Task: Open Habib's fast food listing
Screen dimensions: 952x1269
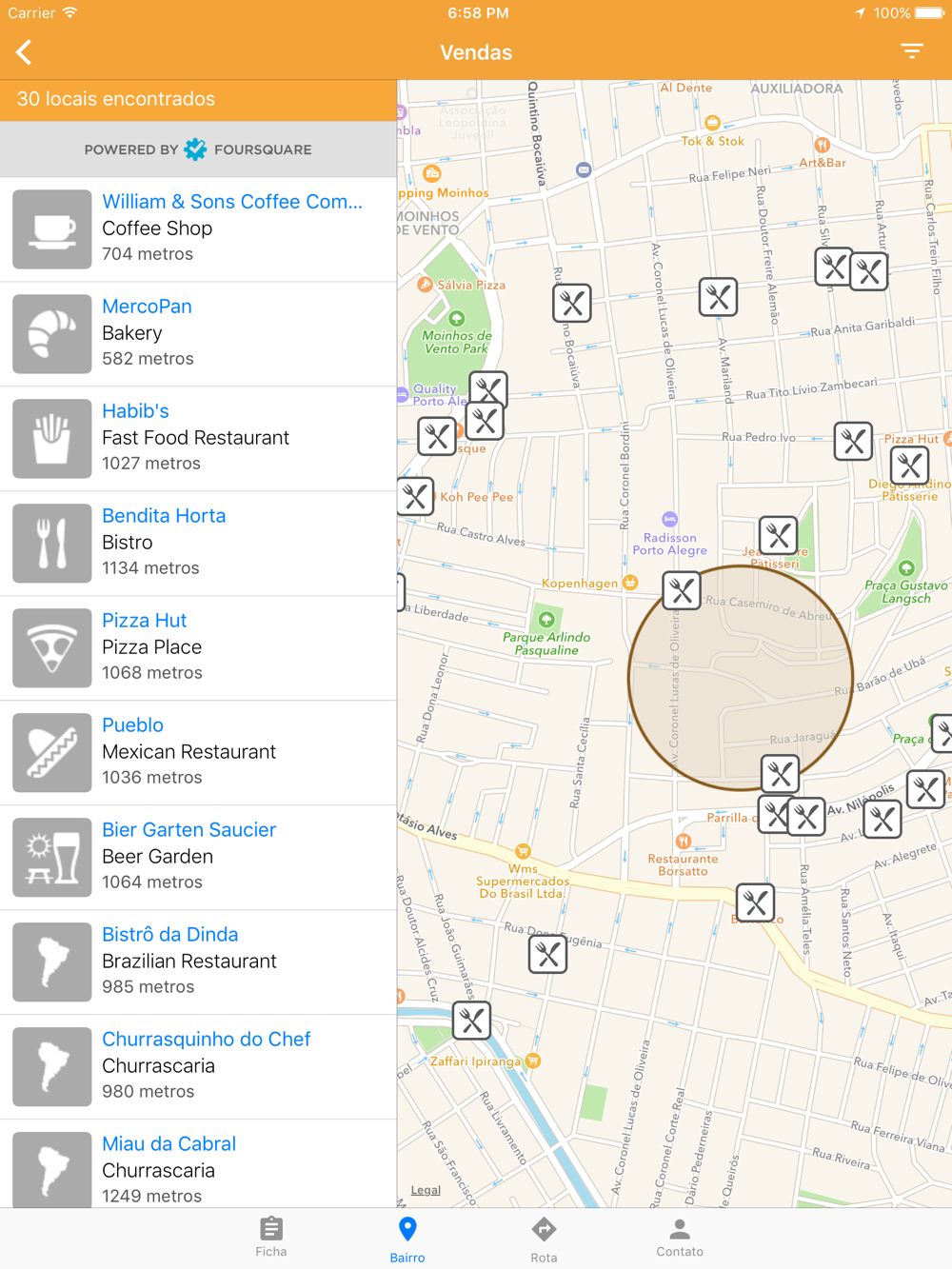Action: [198, 439]
